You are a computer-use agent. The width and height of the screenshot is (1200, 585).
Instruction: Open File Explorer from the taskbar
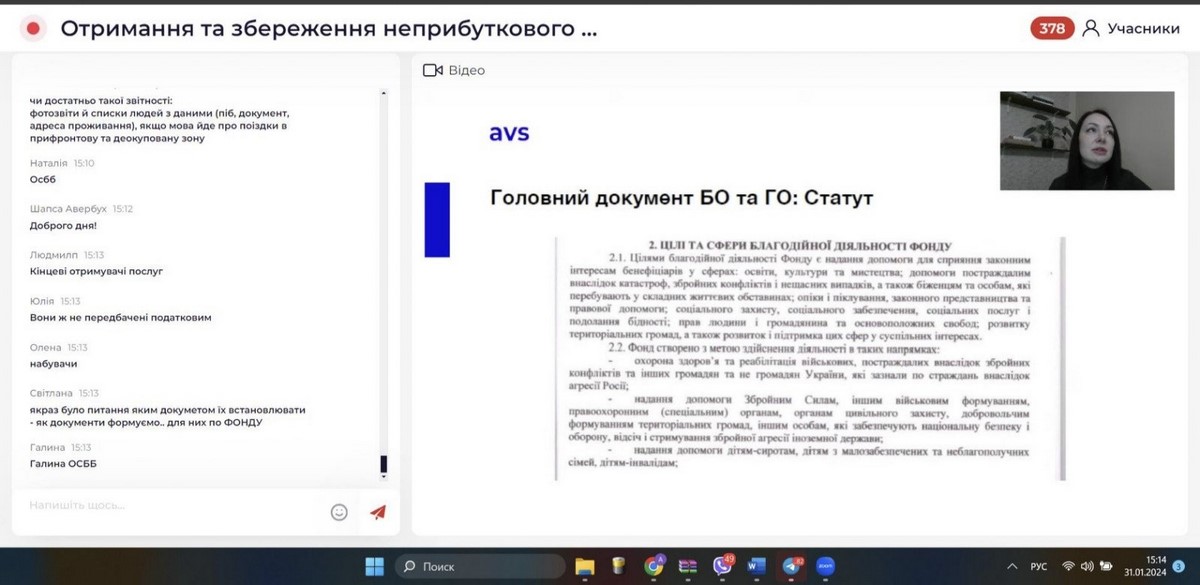point(585,566)
